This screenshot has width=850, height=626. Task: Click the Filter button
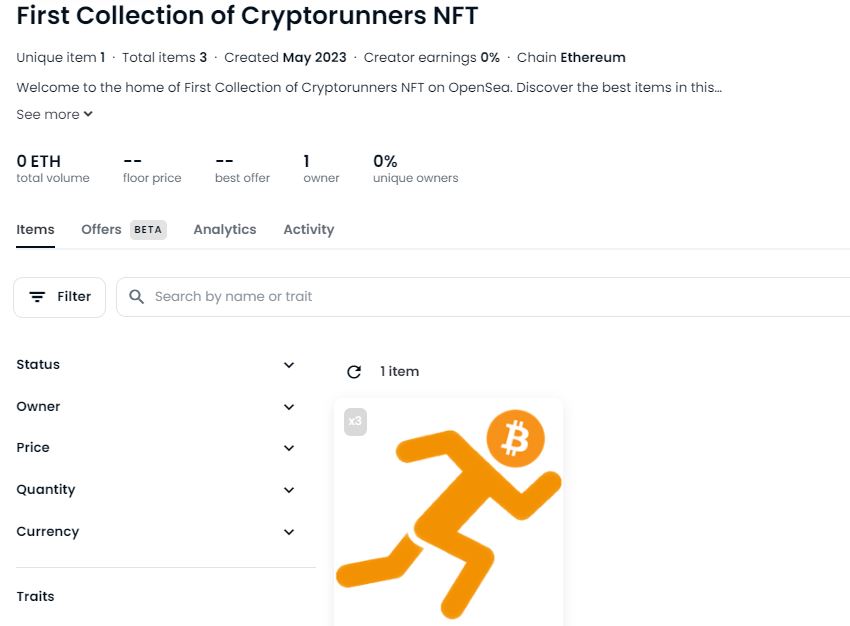click(x=59, y=297)
